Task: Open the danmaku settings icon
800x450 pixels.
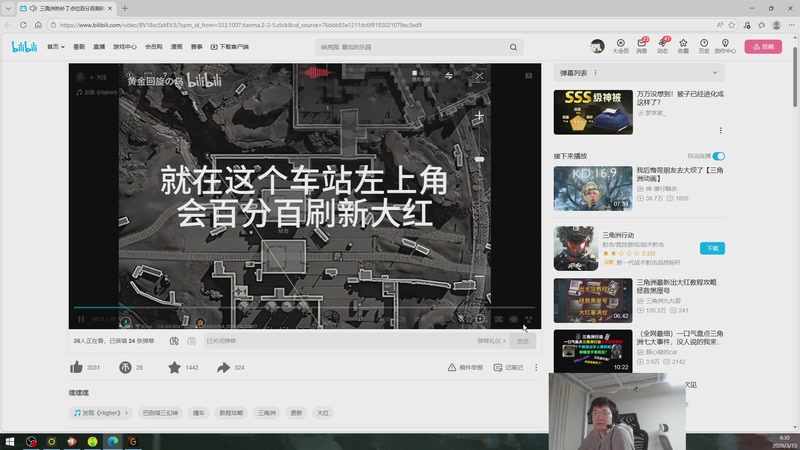Action: pos(192,341)
